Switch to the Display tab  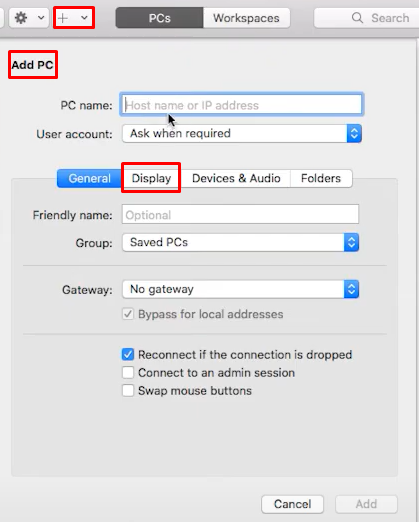tap(151, 178)
